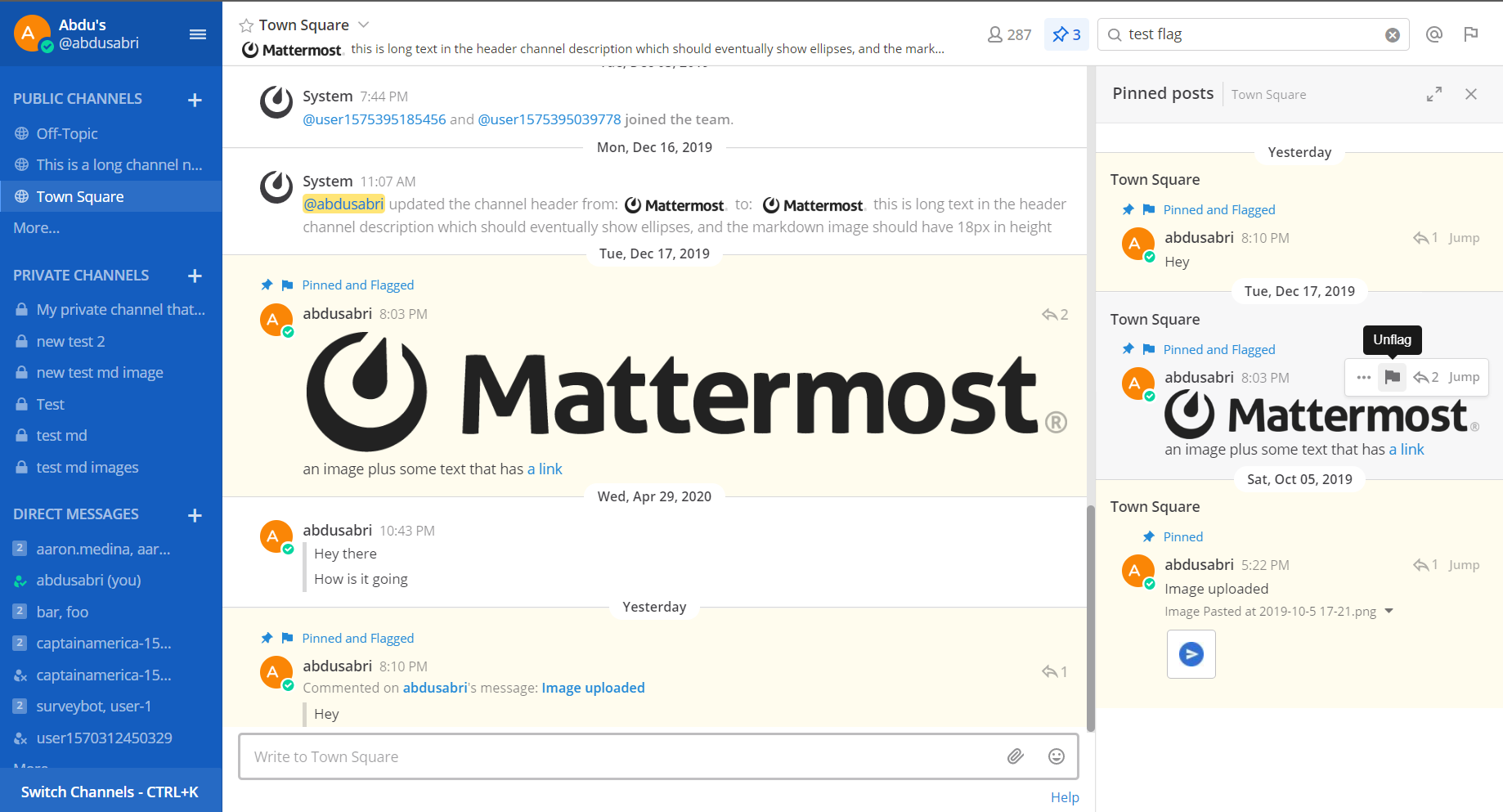Open the test md private channel
The image size is (1503, 812).
(111, 436)
